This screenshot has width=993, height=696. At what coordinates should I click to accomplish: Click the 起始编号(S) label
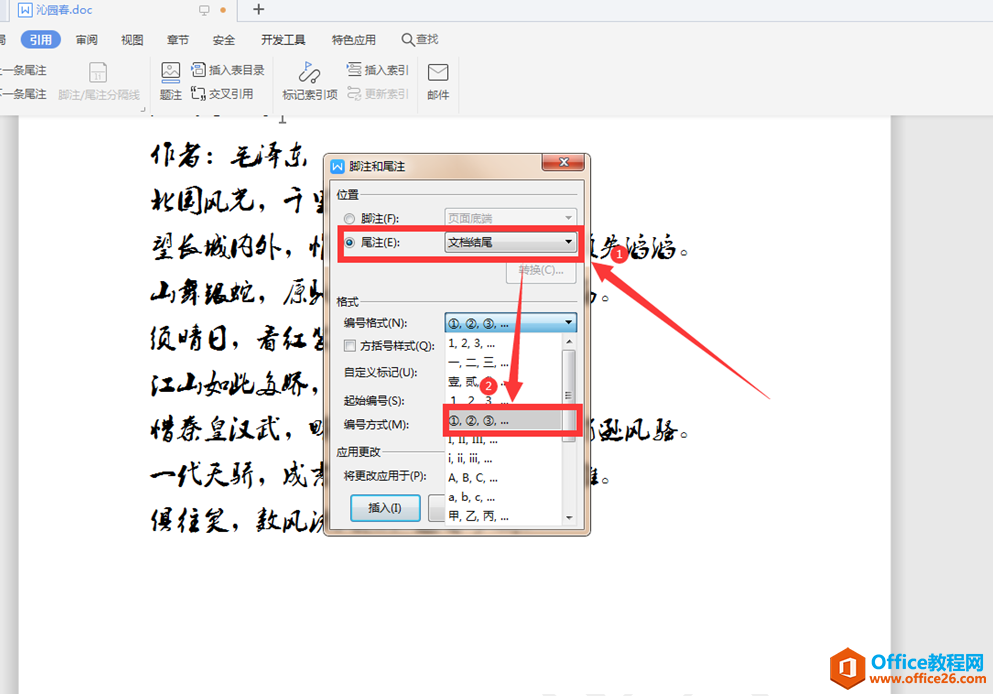tap(374, 400)
